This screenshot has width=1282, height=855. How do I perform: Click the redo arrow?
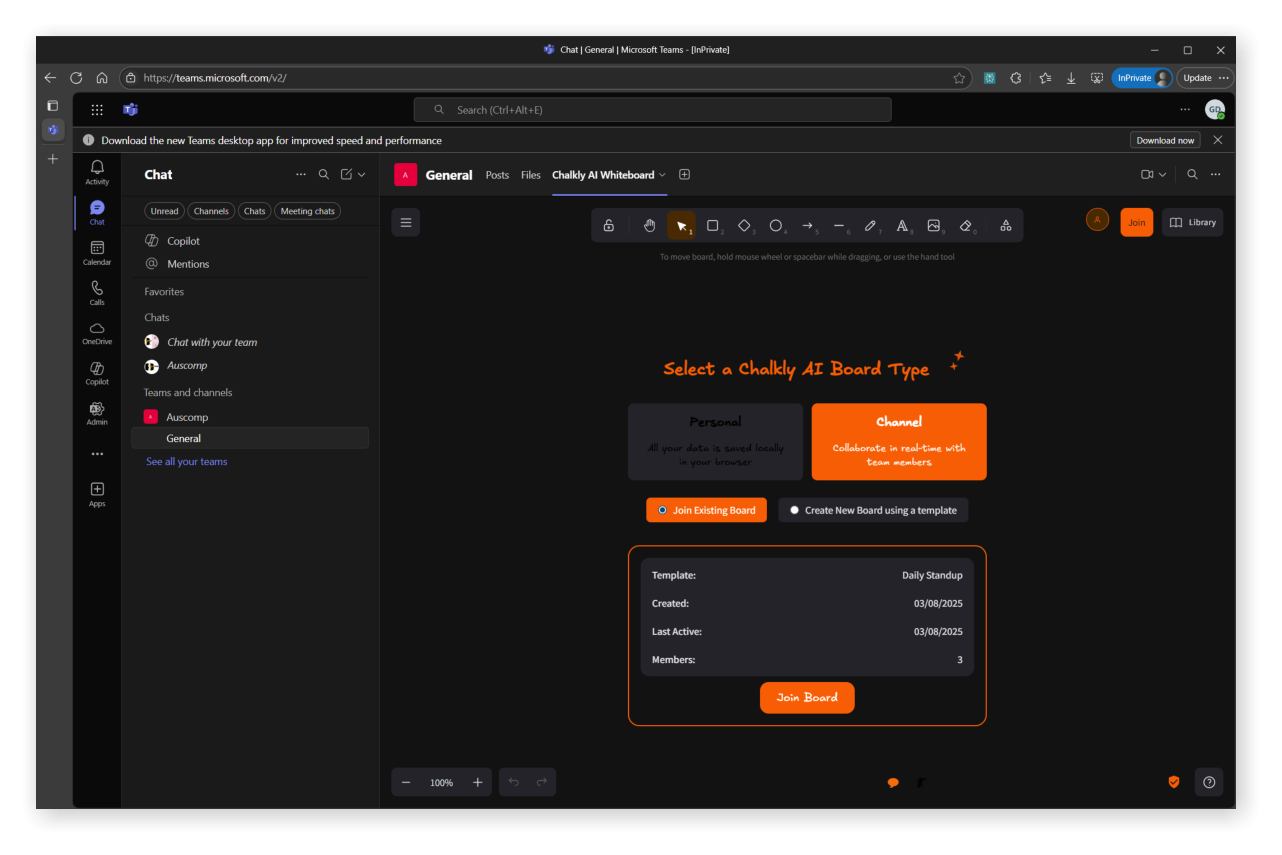542,782
